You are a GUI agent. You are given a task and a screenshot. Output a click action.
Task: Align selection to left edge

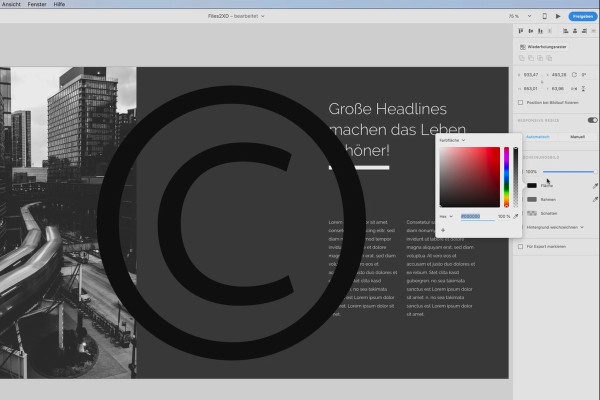pos(566,31)
